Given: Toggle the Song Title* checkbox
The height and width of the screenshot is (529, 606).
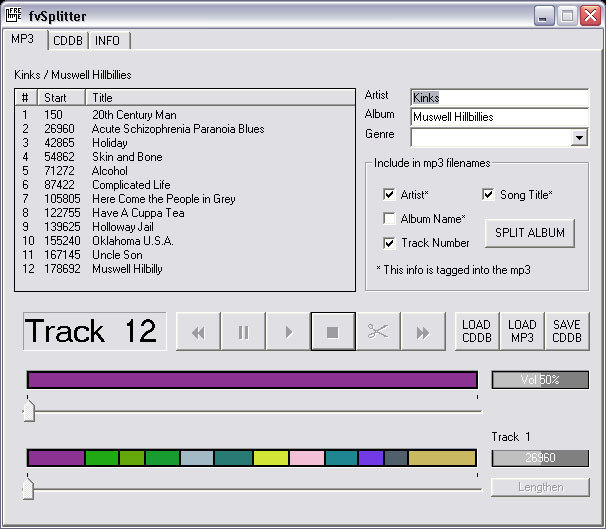Looking at the screenshot, I should click(488, 194).
